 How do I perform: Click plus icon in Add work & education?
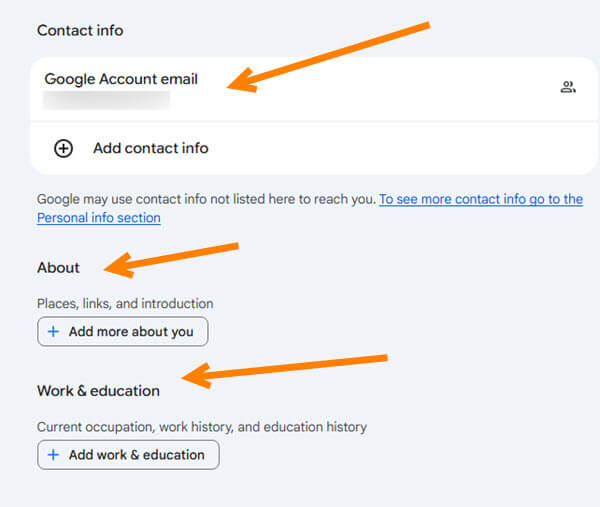[x=54, y=454]
